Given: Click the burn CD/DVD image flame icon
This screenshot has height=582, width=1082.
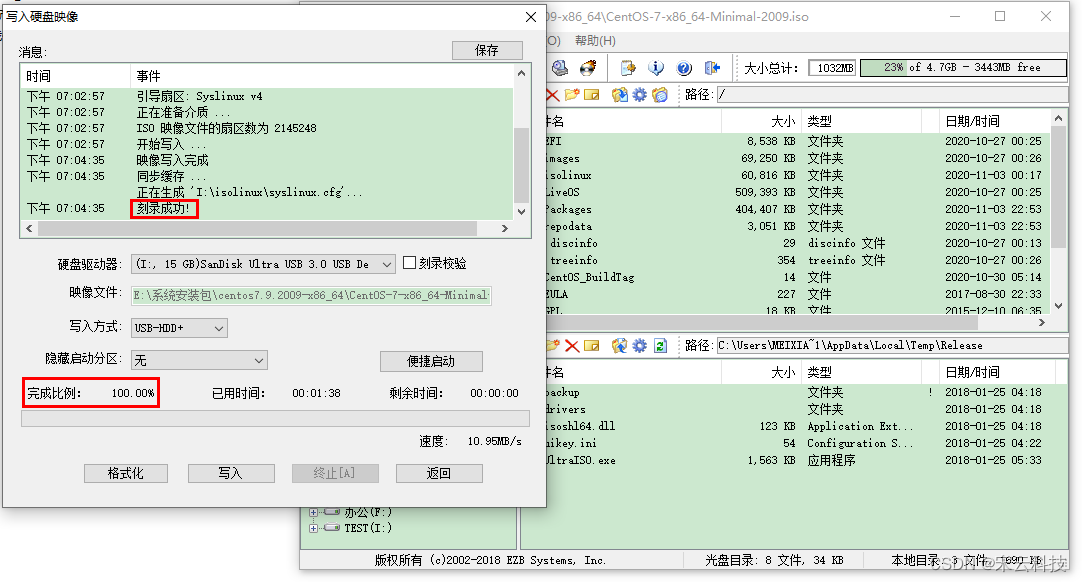Looking at the screenshot, I should tap(588, 68).
